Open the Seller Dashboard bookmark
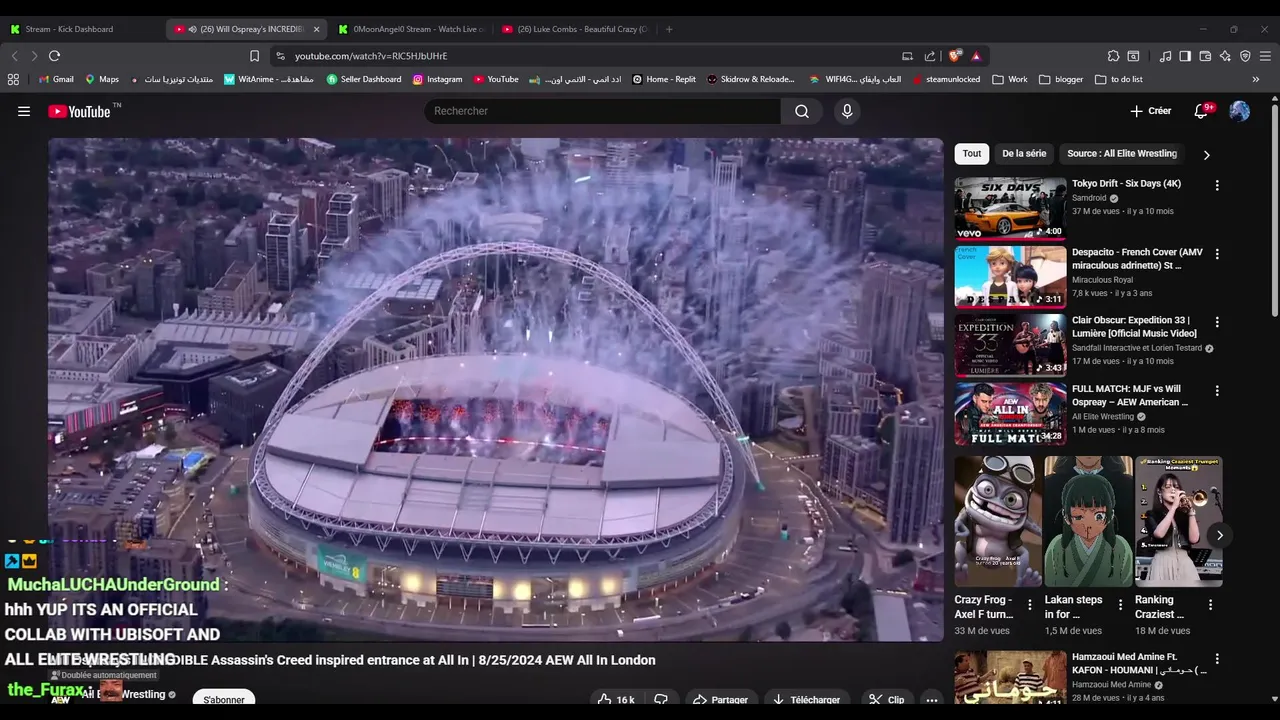The height and width of the screenshot is (720, 1280). point(364,79)
